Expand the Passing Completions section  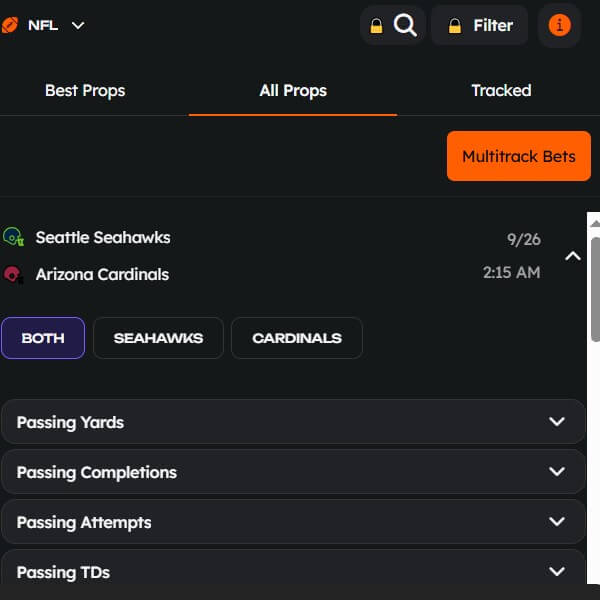tap(557, 472)
